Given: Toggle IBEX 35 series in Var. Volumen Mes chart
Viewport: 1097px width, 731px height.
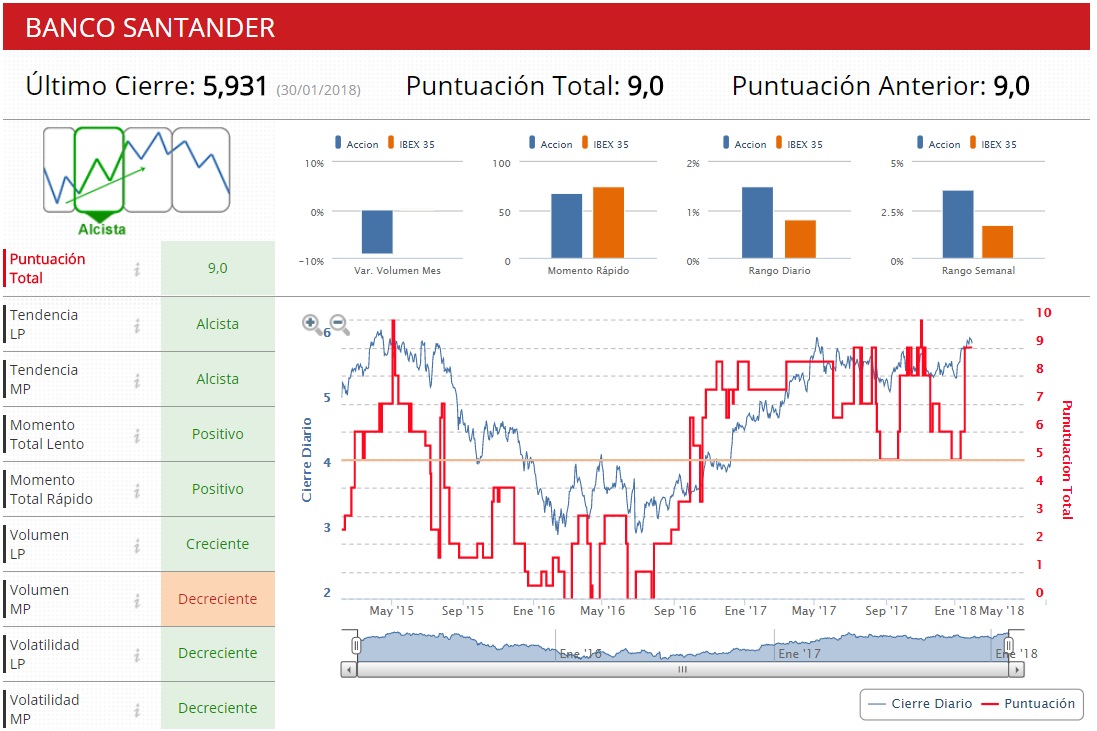Looking at the screenshot, I should (411, 143).
